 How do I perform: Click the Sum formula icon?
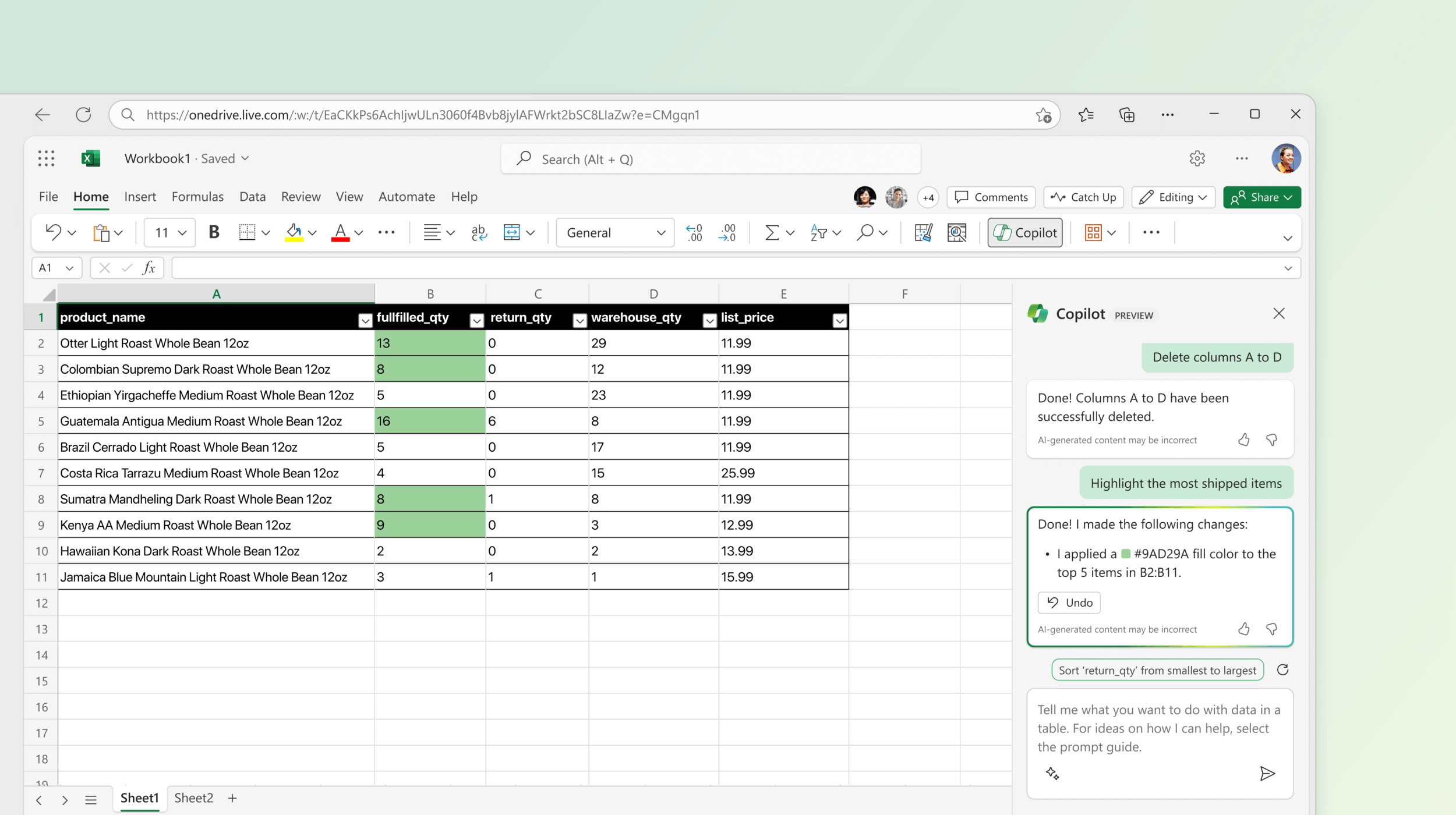[x=771, y=232]
